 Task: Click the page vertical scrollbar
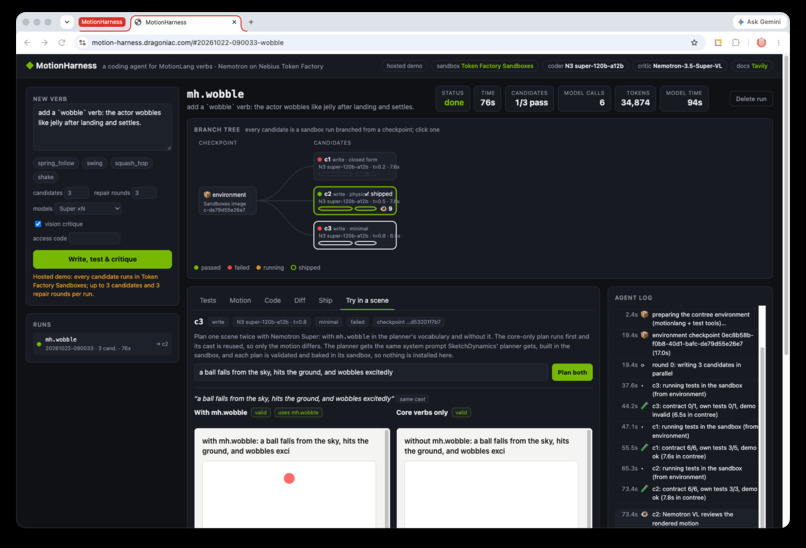click(x=786, y=206)
